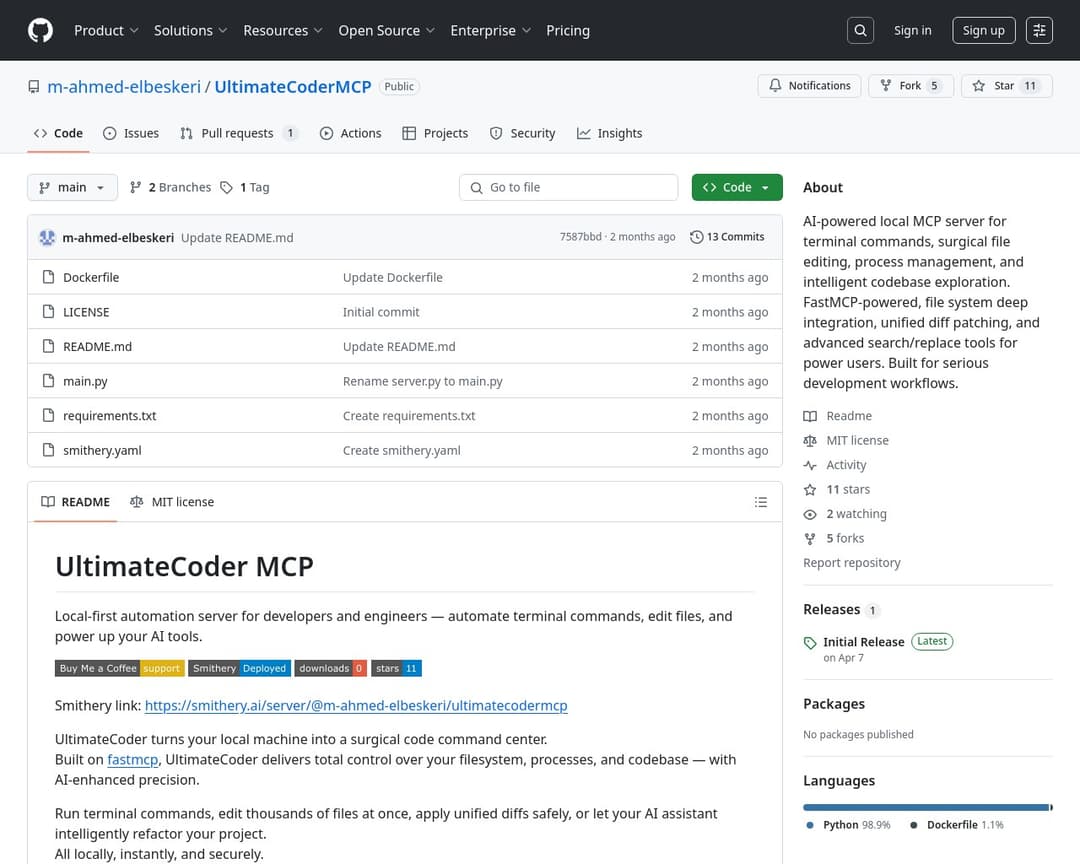
Task: Click the Smithery Deployed badge
Action: (x=240, y=668)
